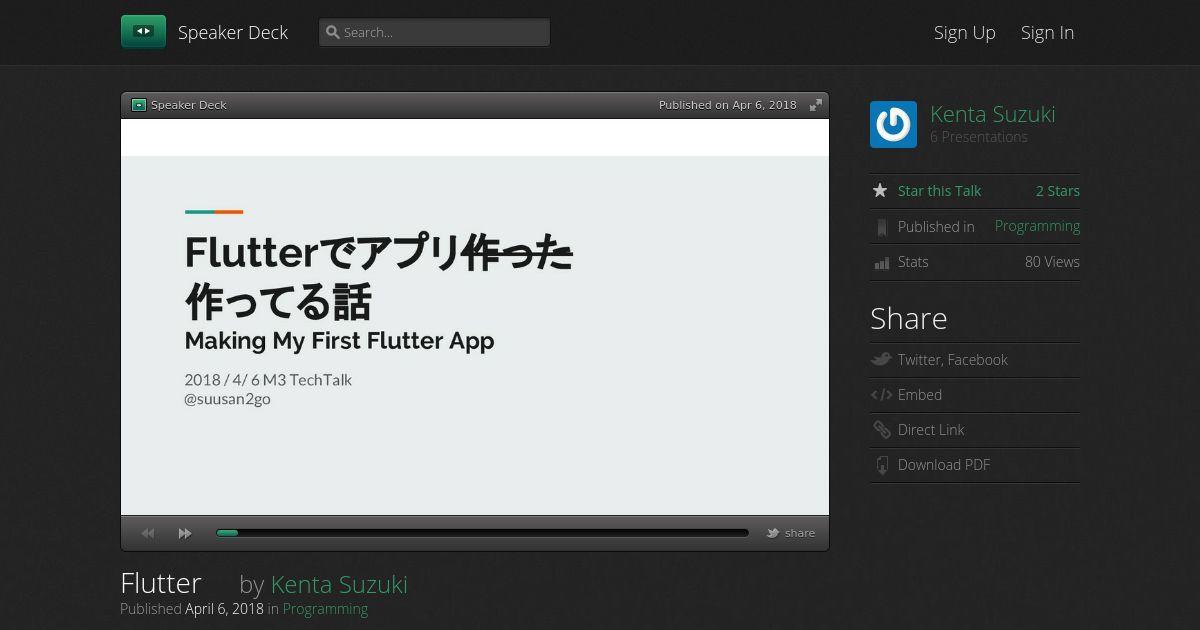Screen dimensions: 1200x630
Task: Click the 2 Stars count
Action: 1058,191
